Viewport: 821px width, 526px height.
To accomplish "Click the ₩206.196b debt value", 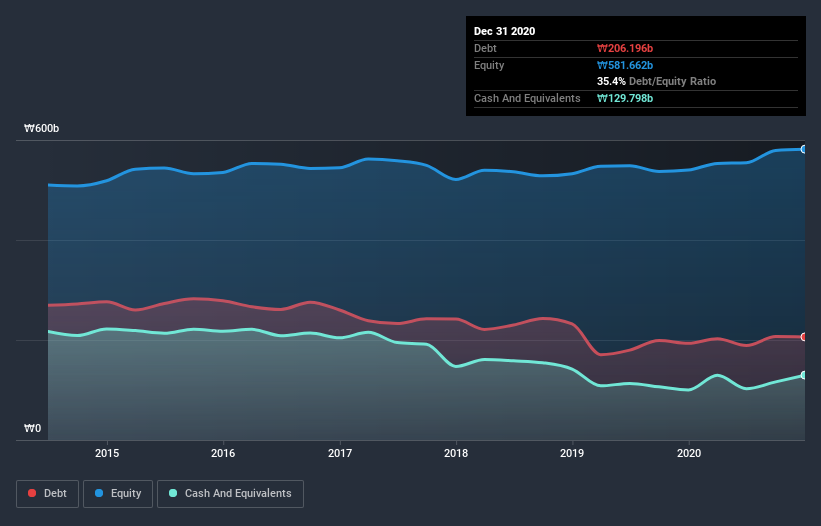I will coord(625,49).
